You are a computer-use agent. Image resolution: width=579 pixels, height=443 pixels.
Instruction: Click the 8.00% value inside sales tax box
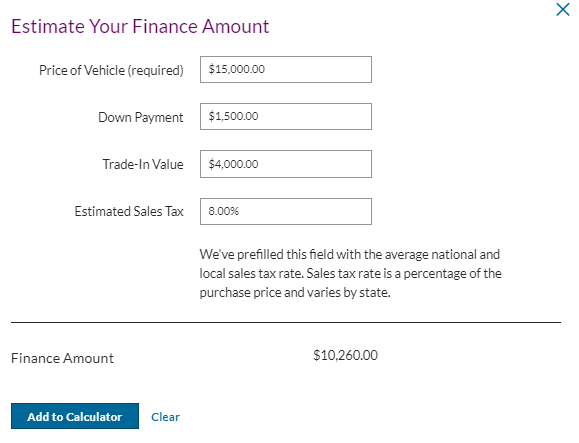(x=223, y=211)
